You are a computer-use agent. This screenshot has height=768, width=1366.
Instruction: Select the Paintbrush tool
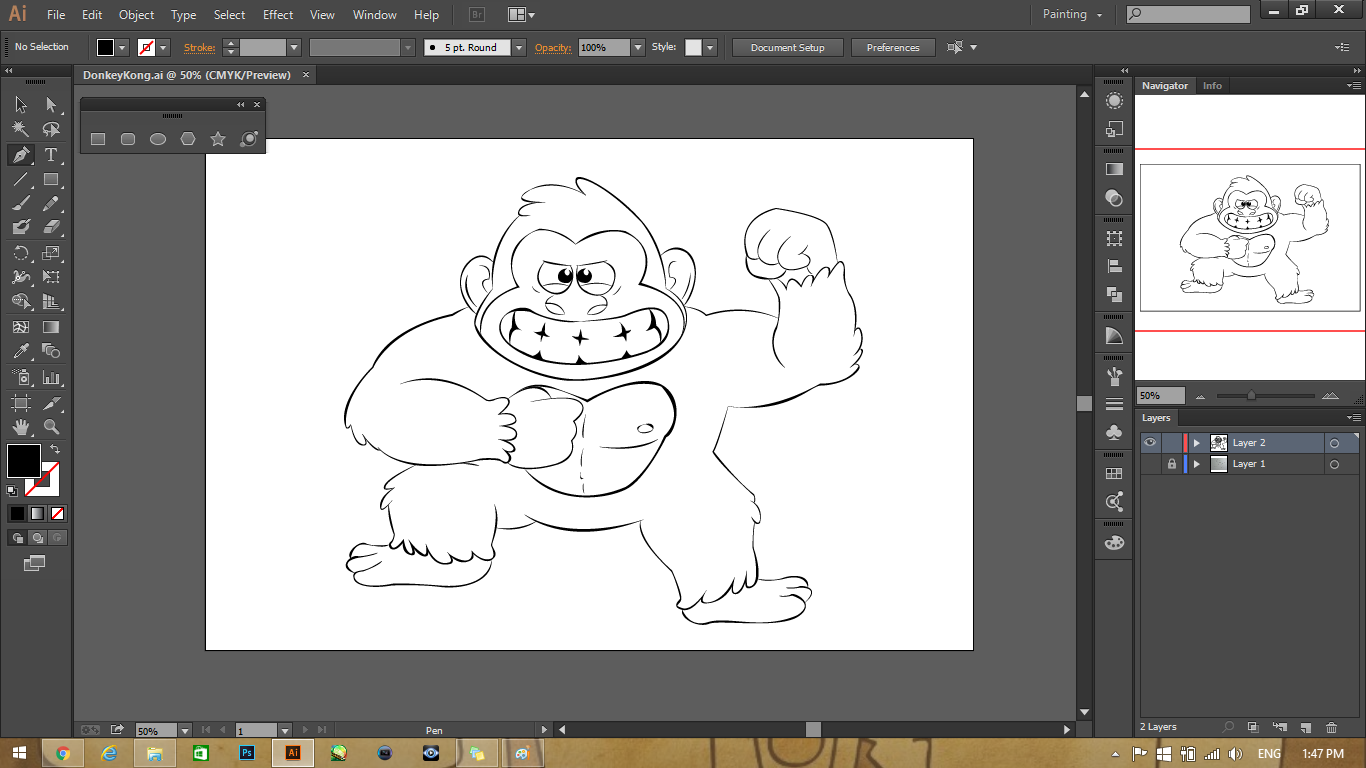[x=20, y=203]
